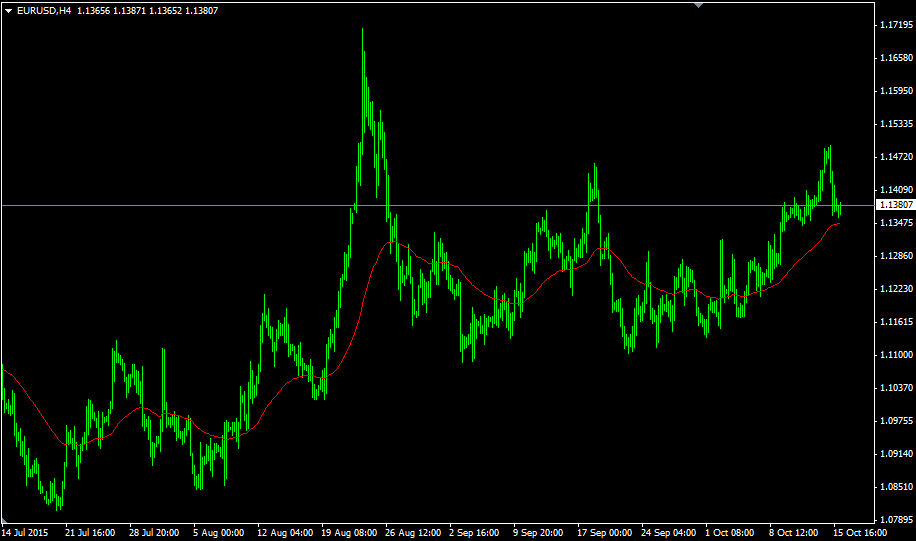This screenshot has width=916, height=541.
Task: Click the current price tag 1.13807 on axis
Action: coord(896,204)
